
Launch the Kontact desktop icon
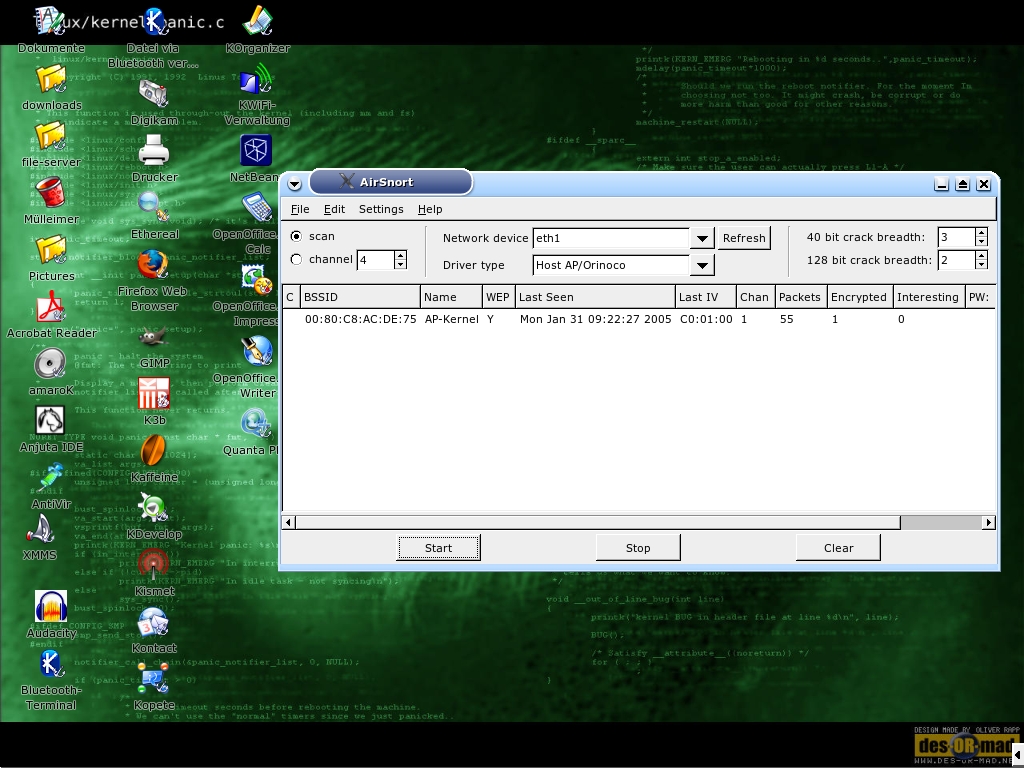click(154, 622)
